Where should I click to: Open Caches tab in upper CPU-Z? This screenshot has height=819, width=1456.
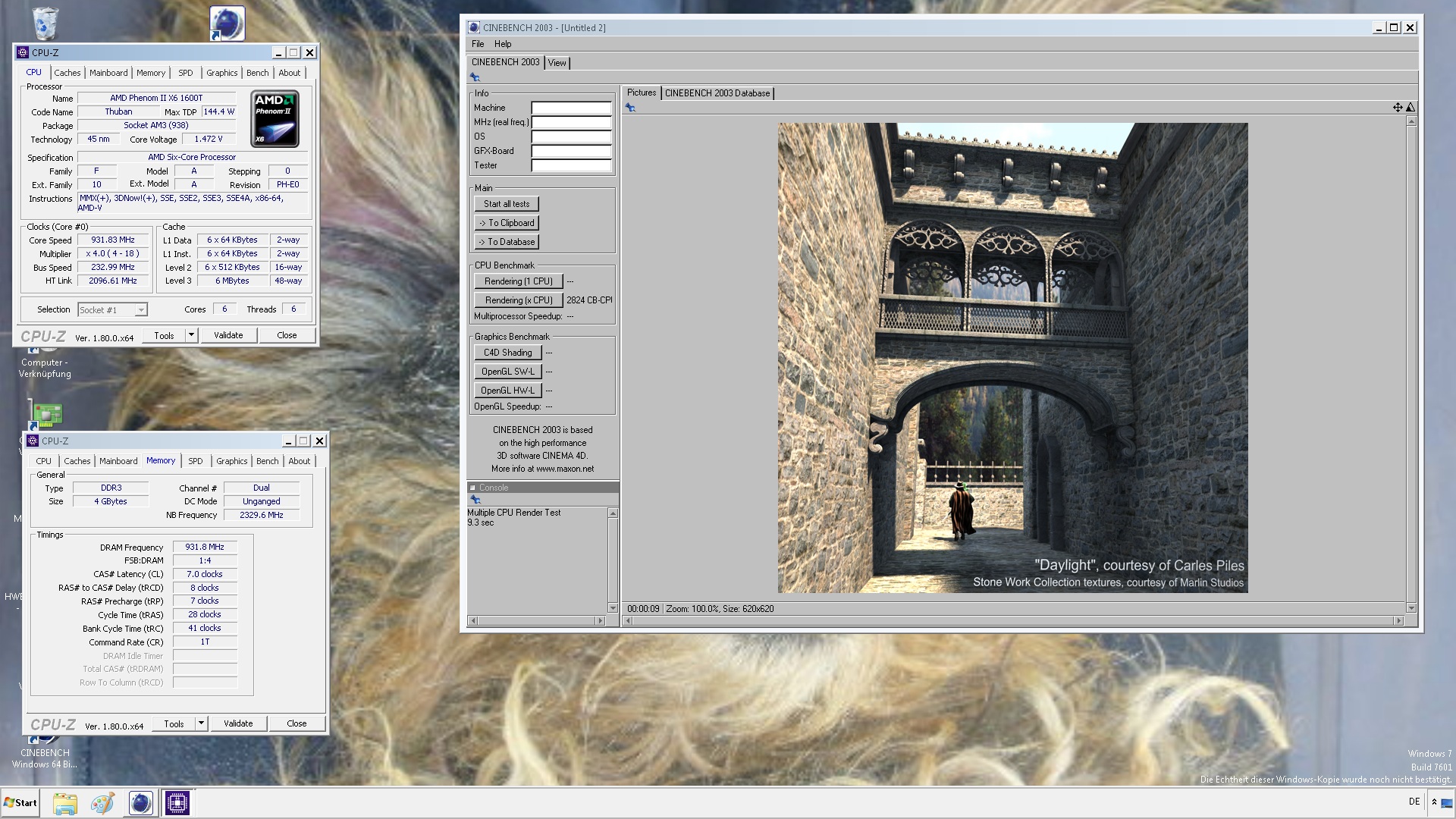[x=67, y=73]
